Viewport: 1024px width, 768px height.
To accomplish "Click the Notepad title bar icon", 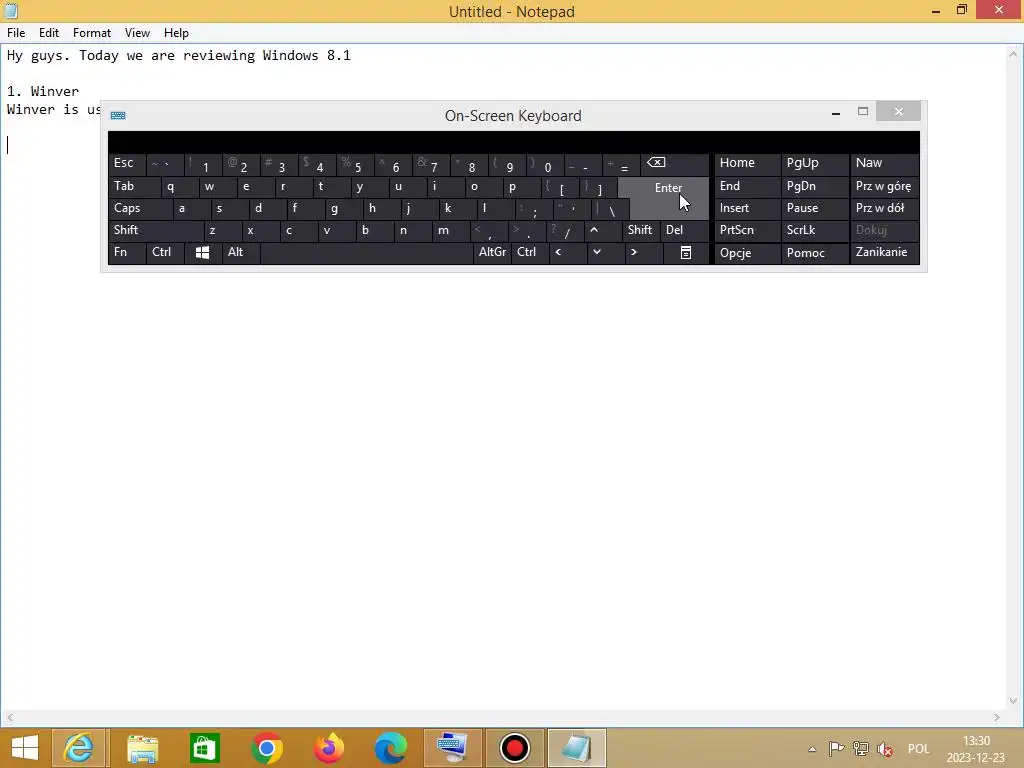I will coord(10,11).
